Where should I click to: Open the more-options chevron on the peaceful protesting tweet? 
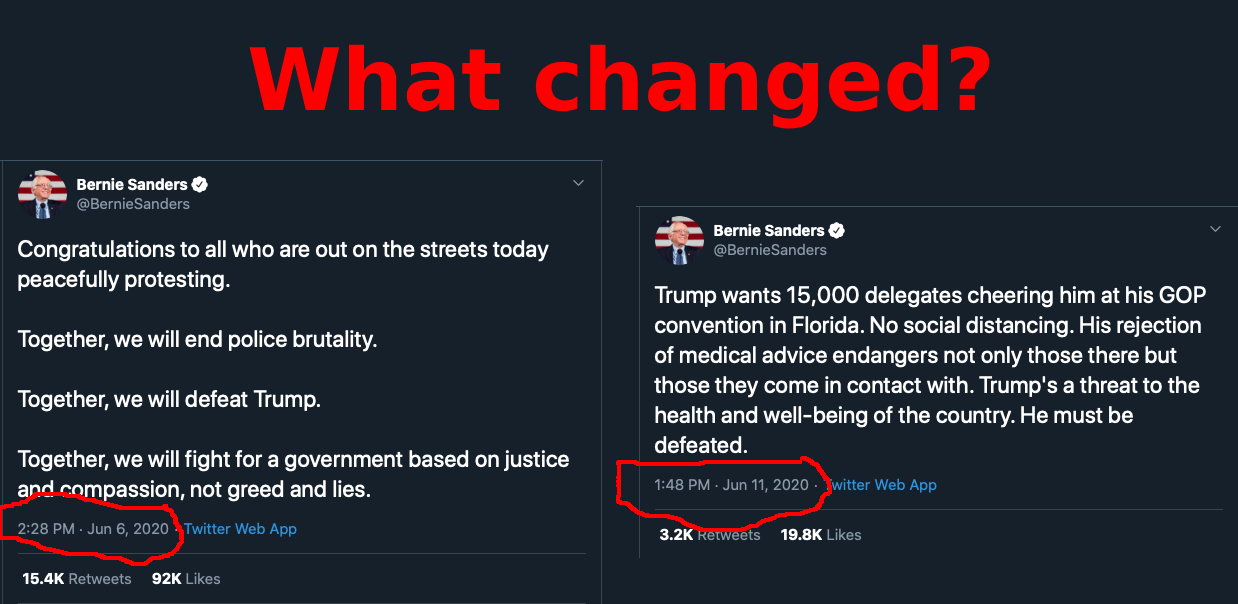tap(578, 183)
